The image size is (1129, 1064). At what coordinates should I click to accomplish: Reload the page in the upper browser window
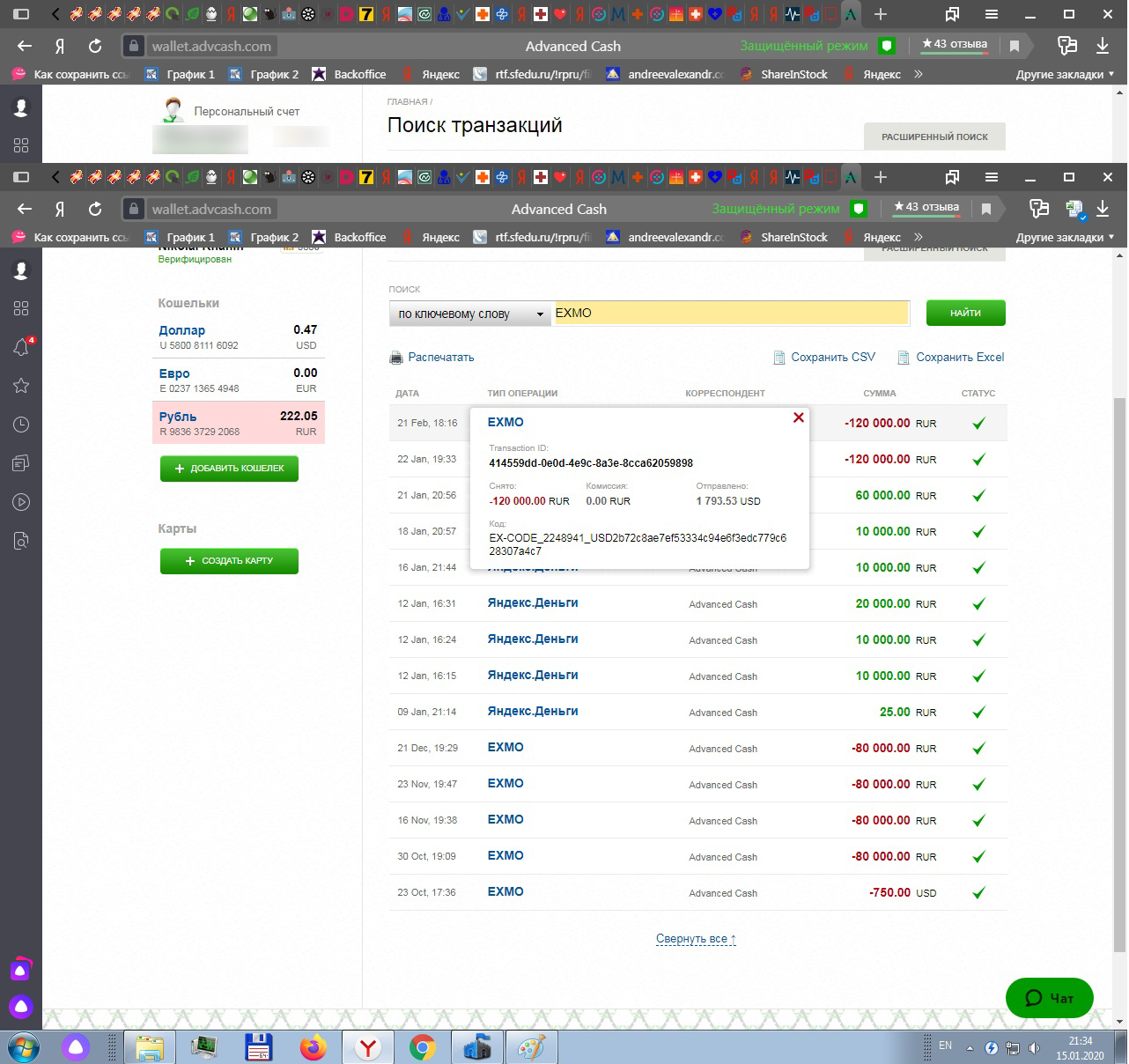click(95, 46)
